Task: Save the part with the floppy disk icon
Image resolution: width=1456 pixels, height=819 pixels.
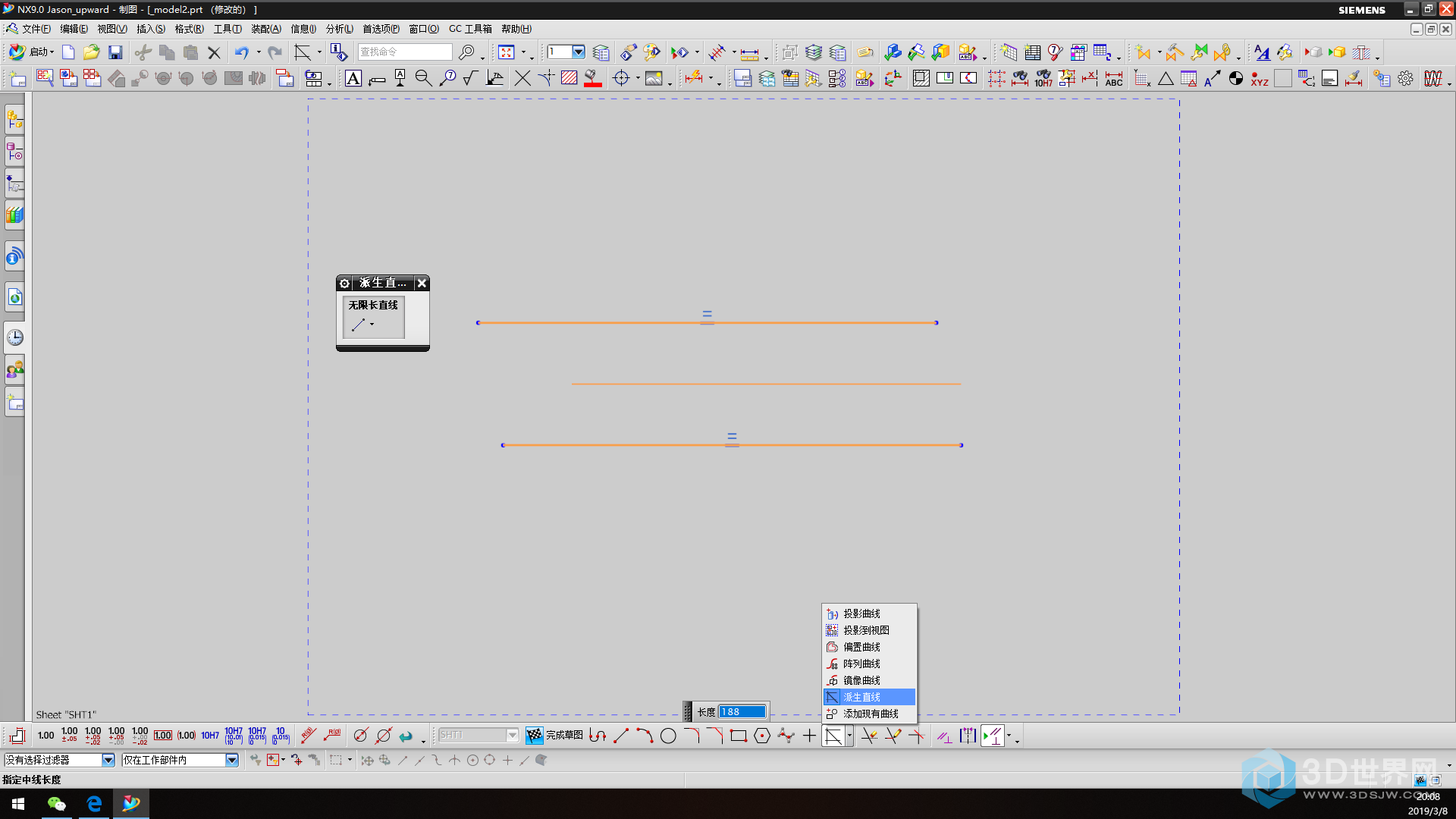Action: pos(115,52)
